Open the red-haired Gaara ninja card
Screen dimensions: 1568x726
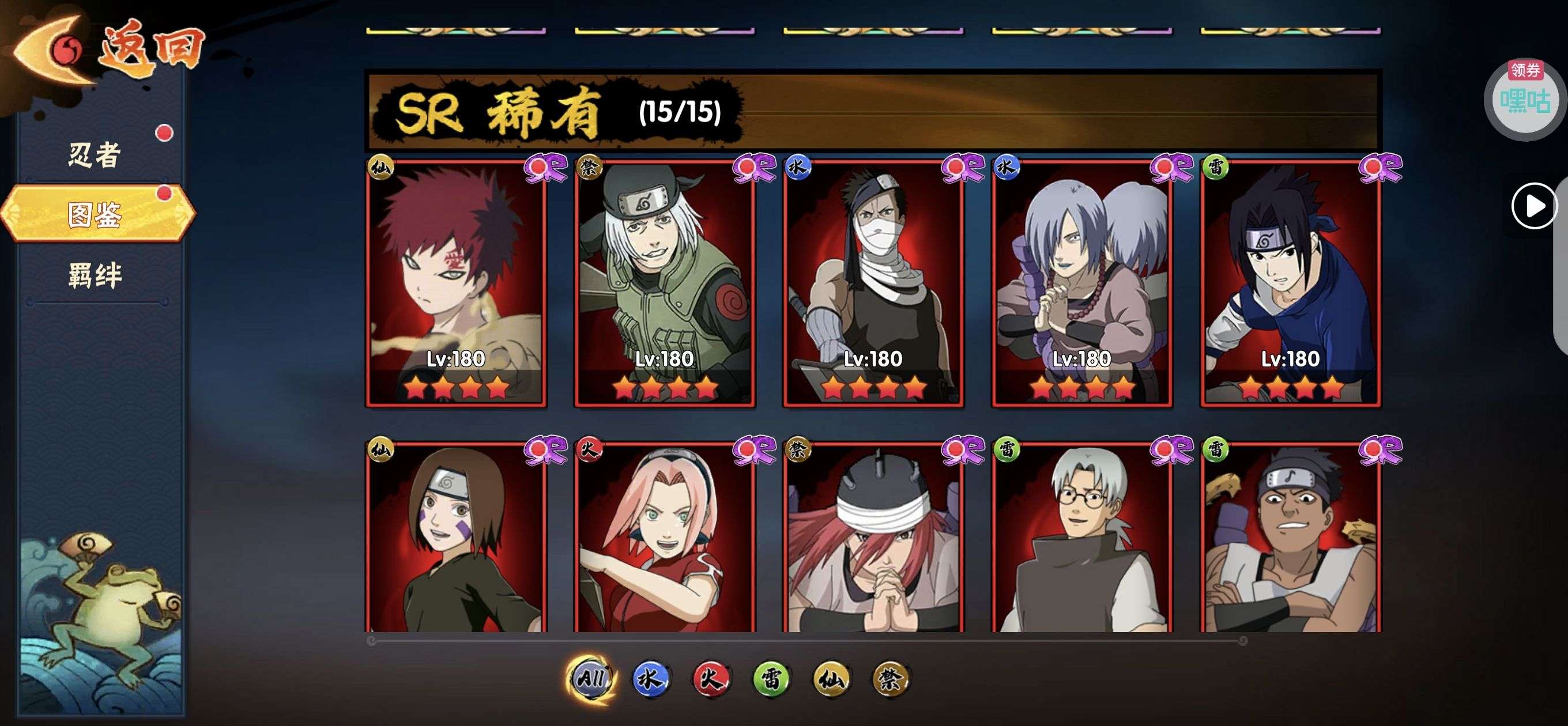(456, 283)
